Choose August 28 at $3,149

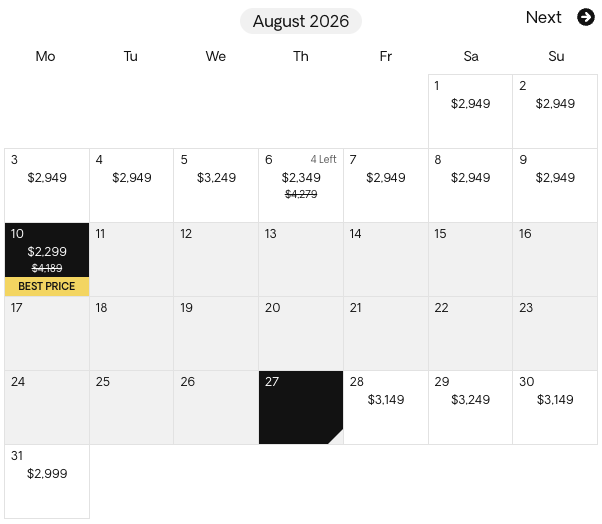(x=386, y=407)
